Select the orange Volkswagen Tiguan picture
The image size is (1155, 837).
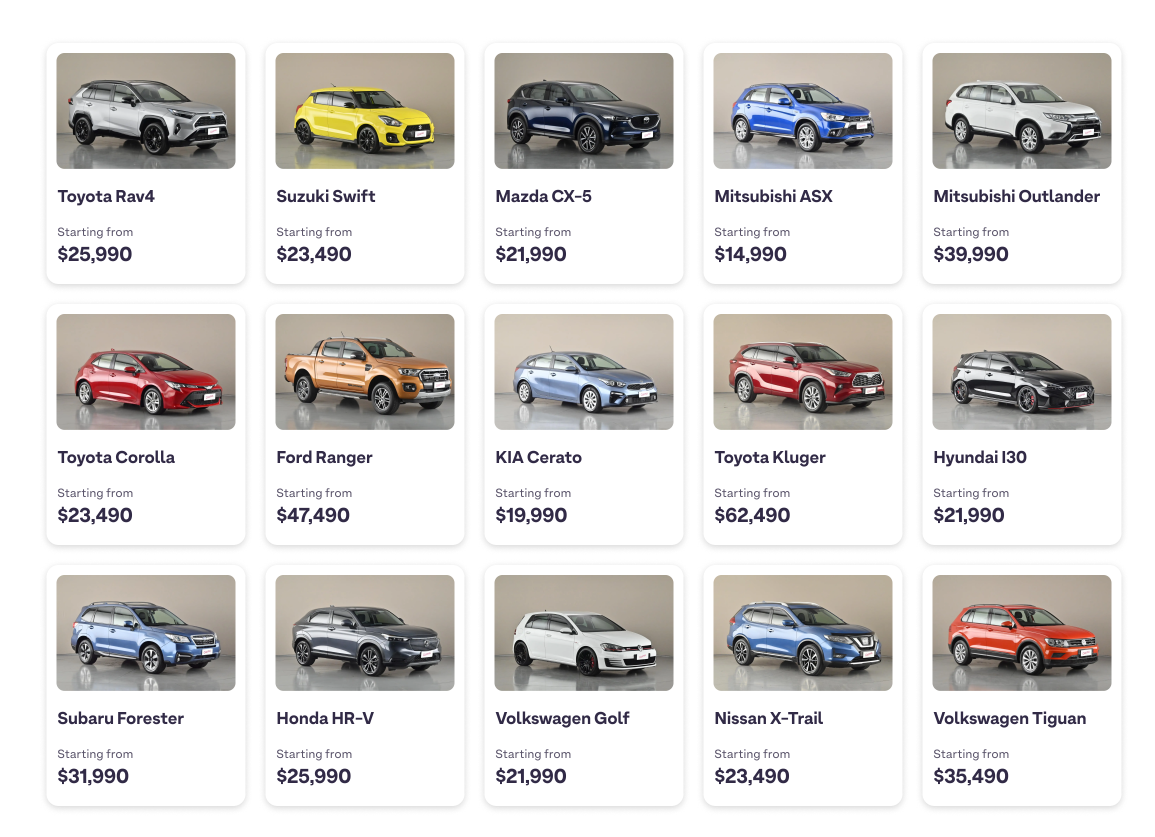click(1022, 633)
